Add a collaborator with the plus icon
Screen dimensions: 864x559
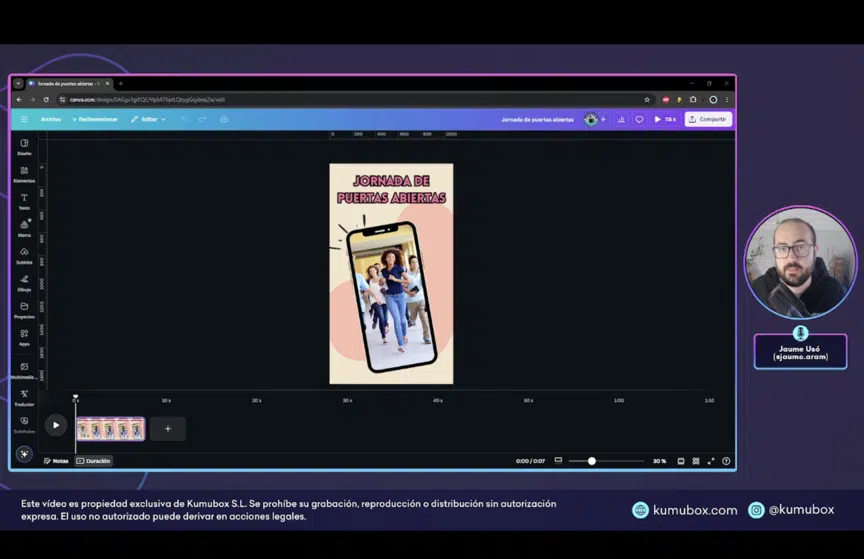click(x=603, y=119)
